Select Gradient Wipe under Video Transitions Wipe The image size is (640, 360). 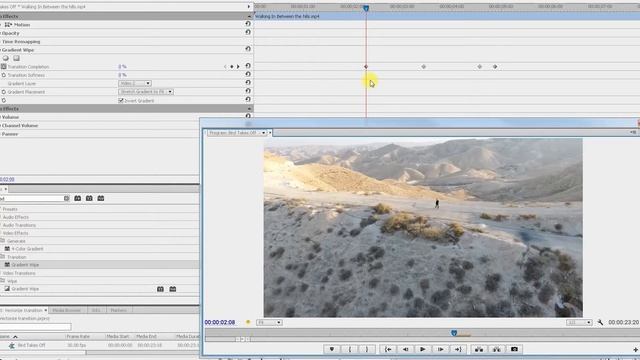coord(25,289)
